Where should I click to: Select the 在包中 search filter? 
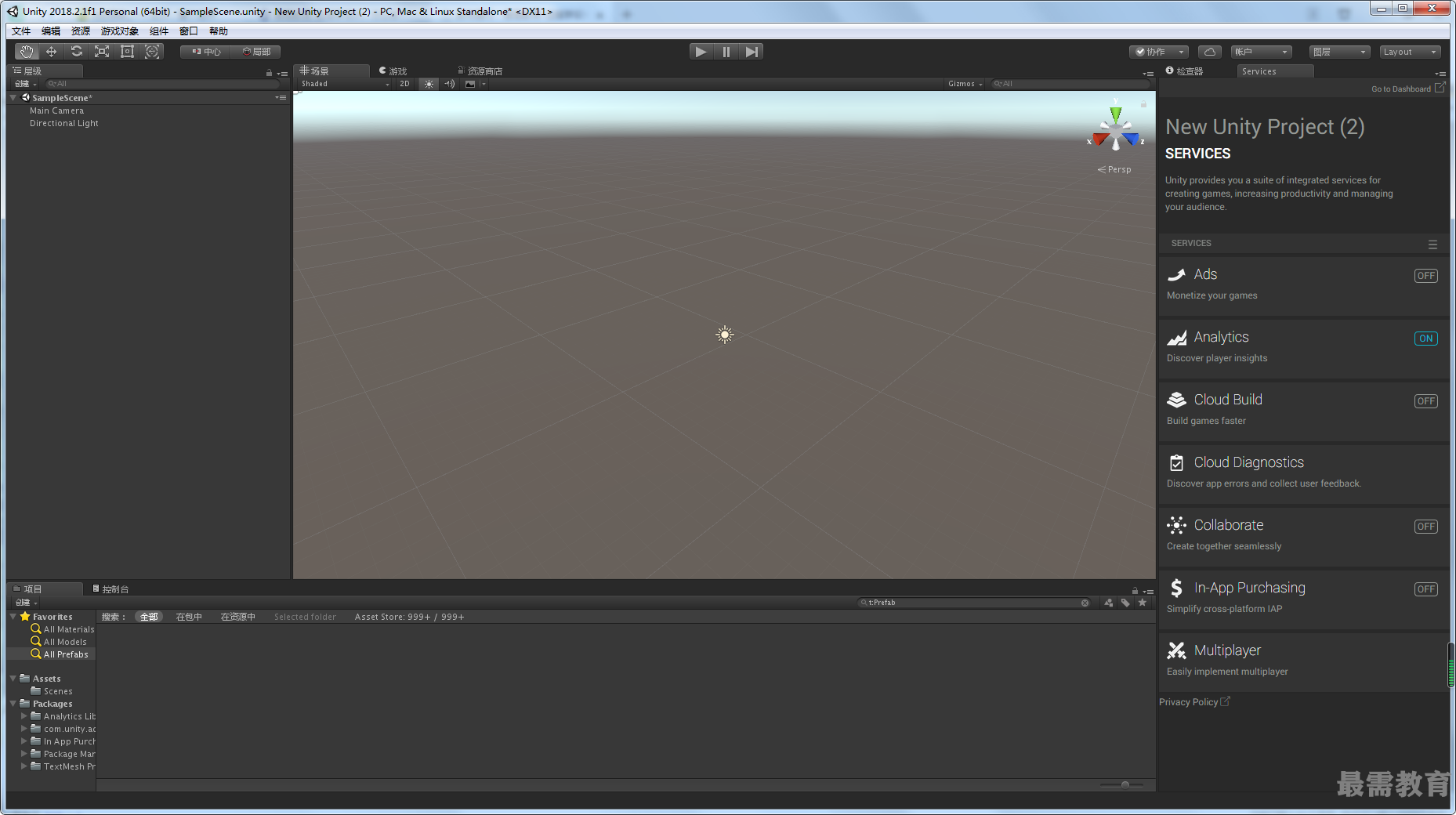coord(189,617)
